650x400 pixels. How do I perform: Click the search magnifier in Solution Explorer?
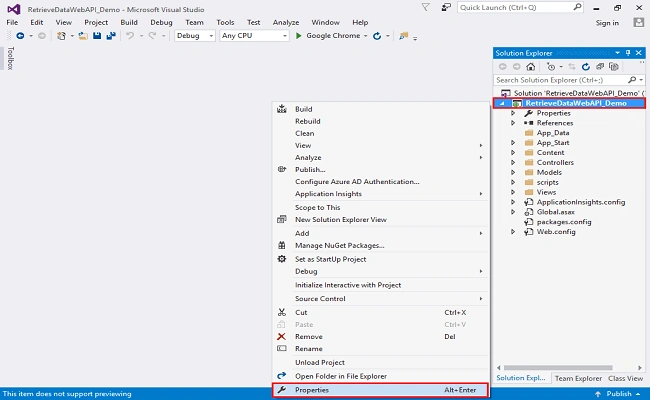point(632,80)
